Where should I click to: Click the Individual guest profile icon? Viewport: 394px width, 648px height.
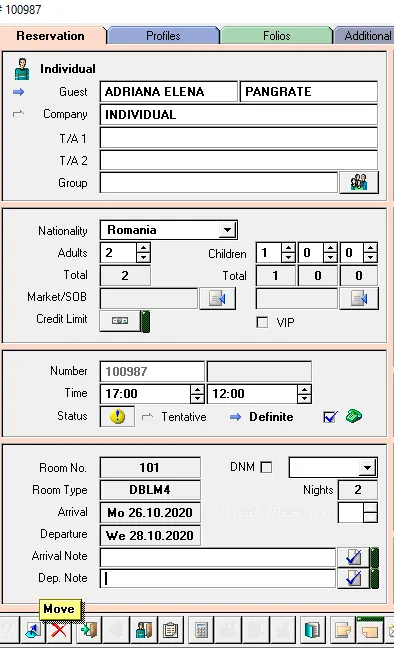[22, 69]
